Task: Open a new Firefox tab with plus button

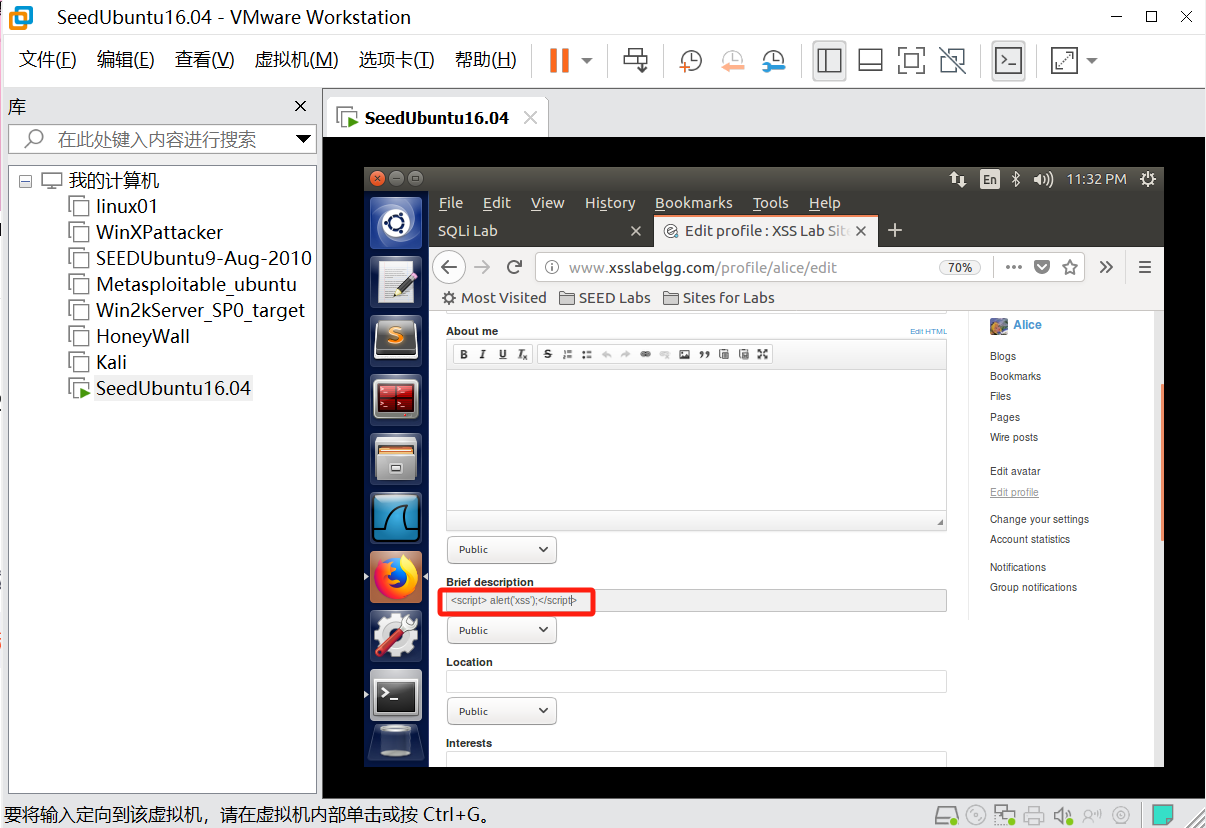Action: point(895,231)
